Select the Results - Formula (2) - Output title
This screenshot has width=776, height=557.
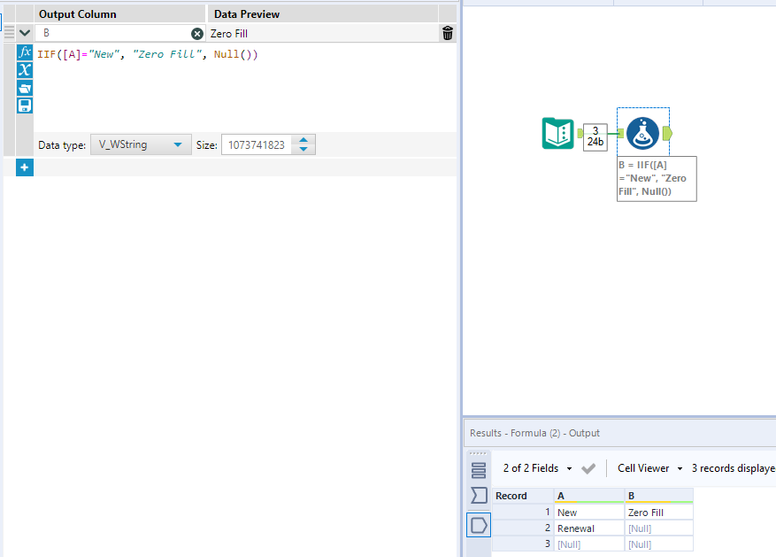(x=534, y=433)
